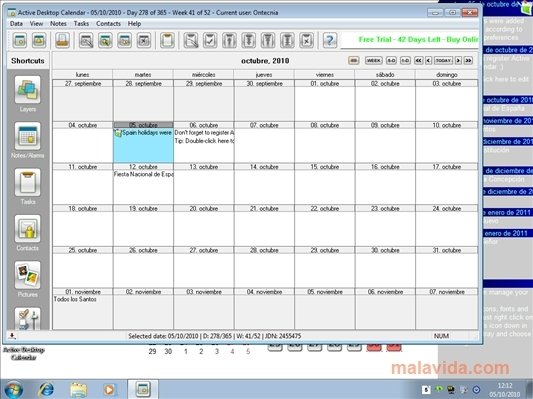Open the Pictures shortcut icon

point(28,275)
